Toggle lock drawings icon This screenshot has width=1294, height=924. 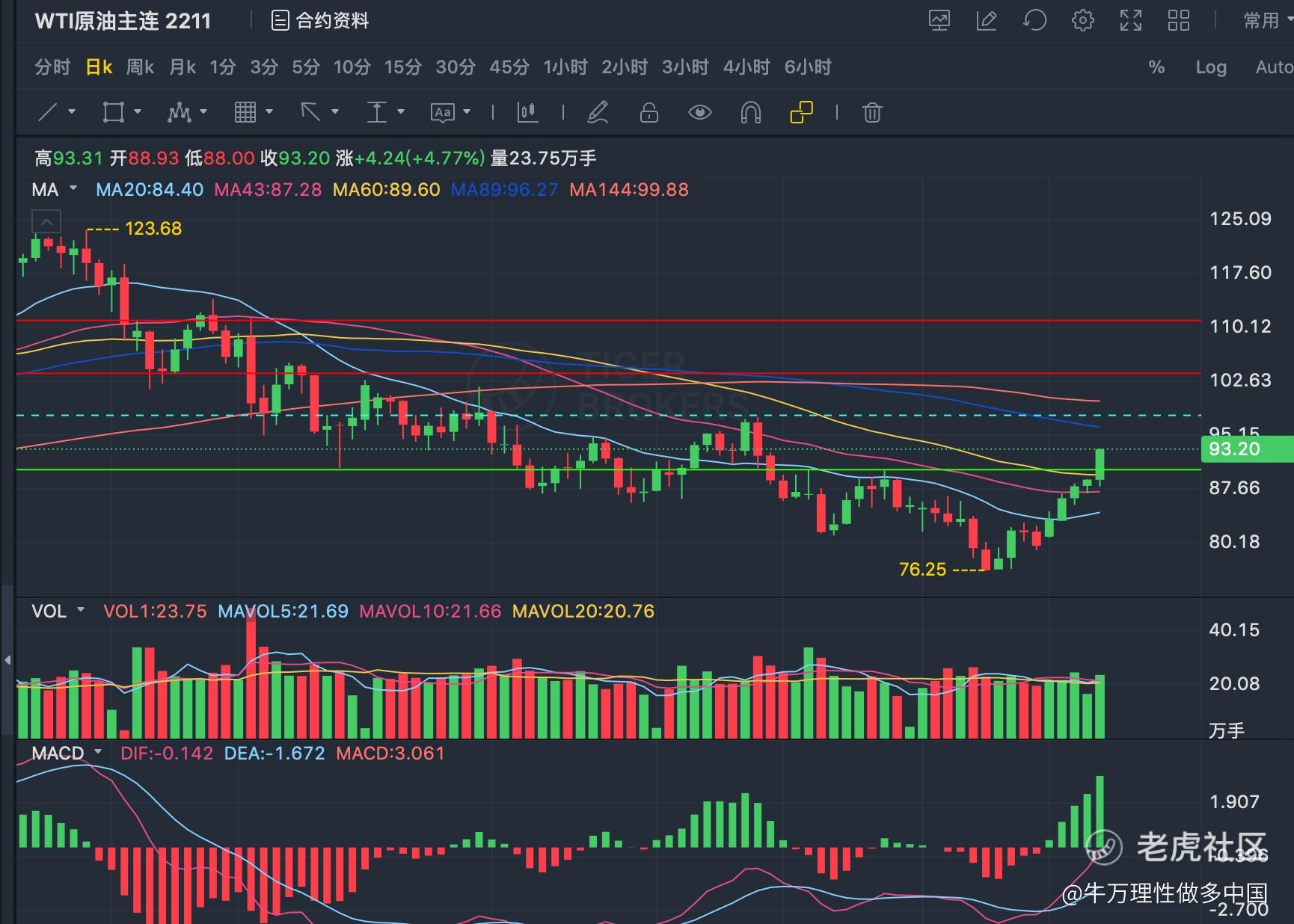(648, 113)
